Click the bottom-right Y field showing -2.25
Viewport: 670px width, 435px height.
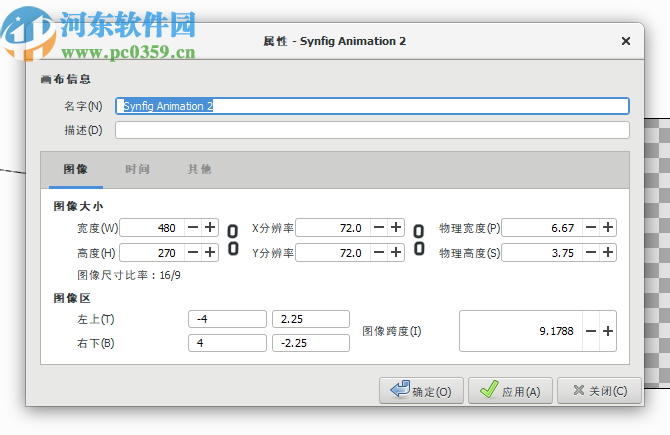point(311,343)
